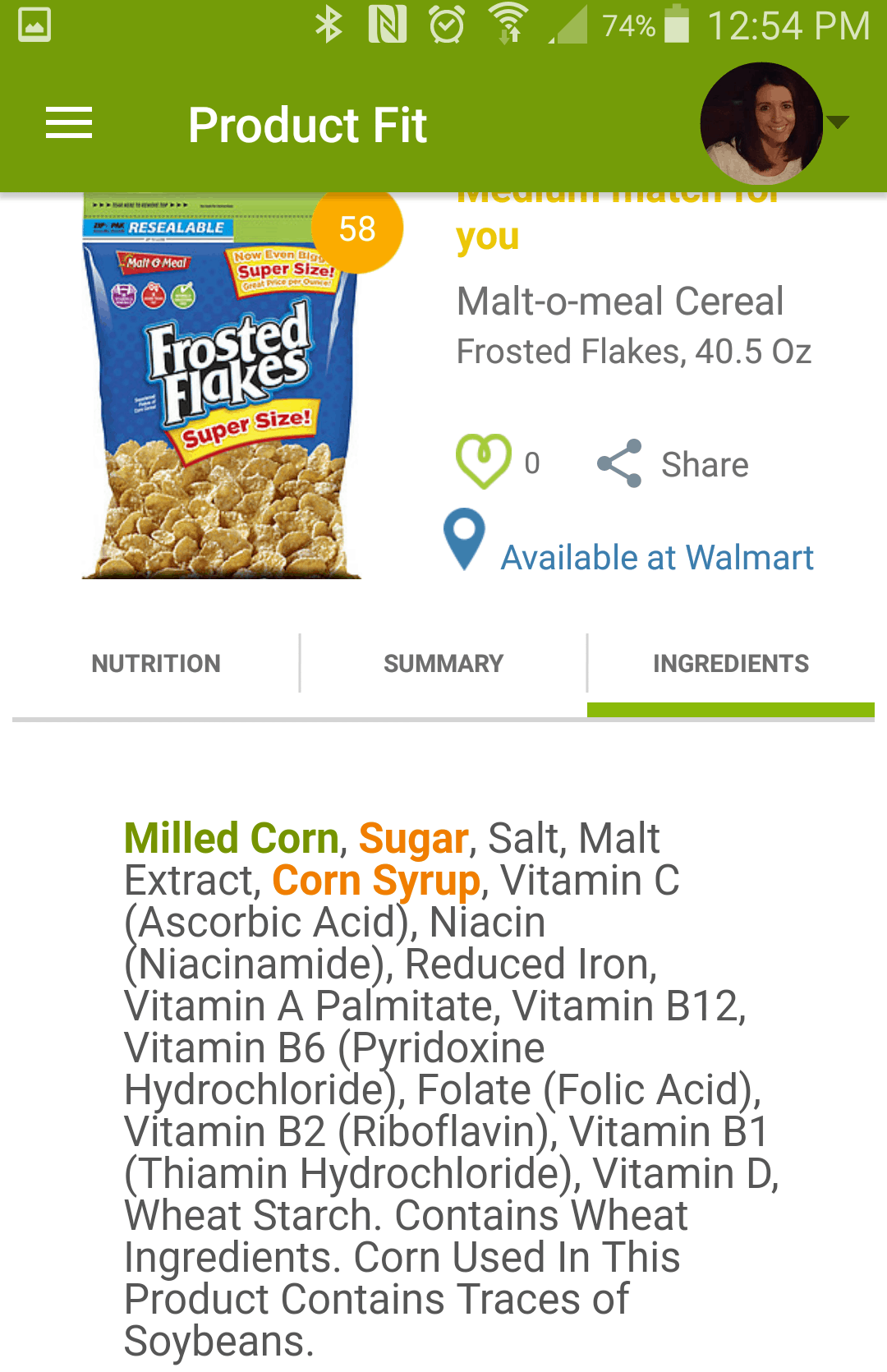Tap the orange Sugar ingredient
The width and height of the screenshot is (887, 1372).
click(413, 838)
